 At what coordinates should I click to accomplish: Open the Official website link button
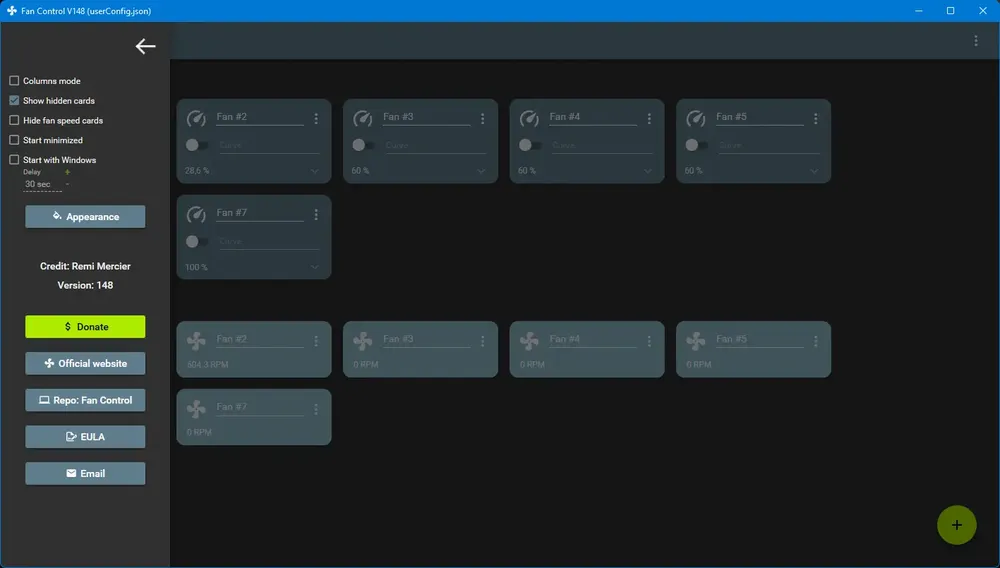(x=85, y=363)
